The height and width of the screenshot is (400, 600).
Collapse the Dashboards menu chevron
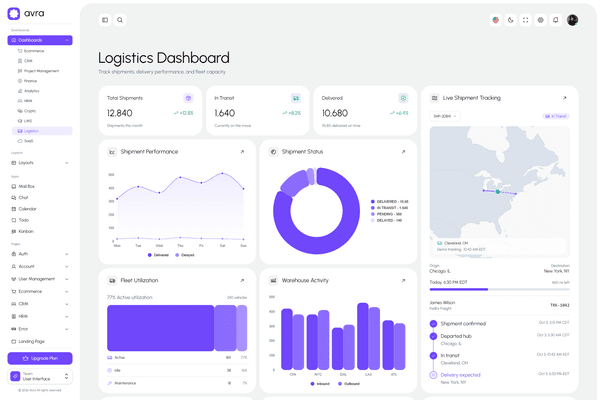click(67, 40)
